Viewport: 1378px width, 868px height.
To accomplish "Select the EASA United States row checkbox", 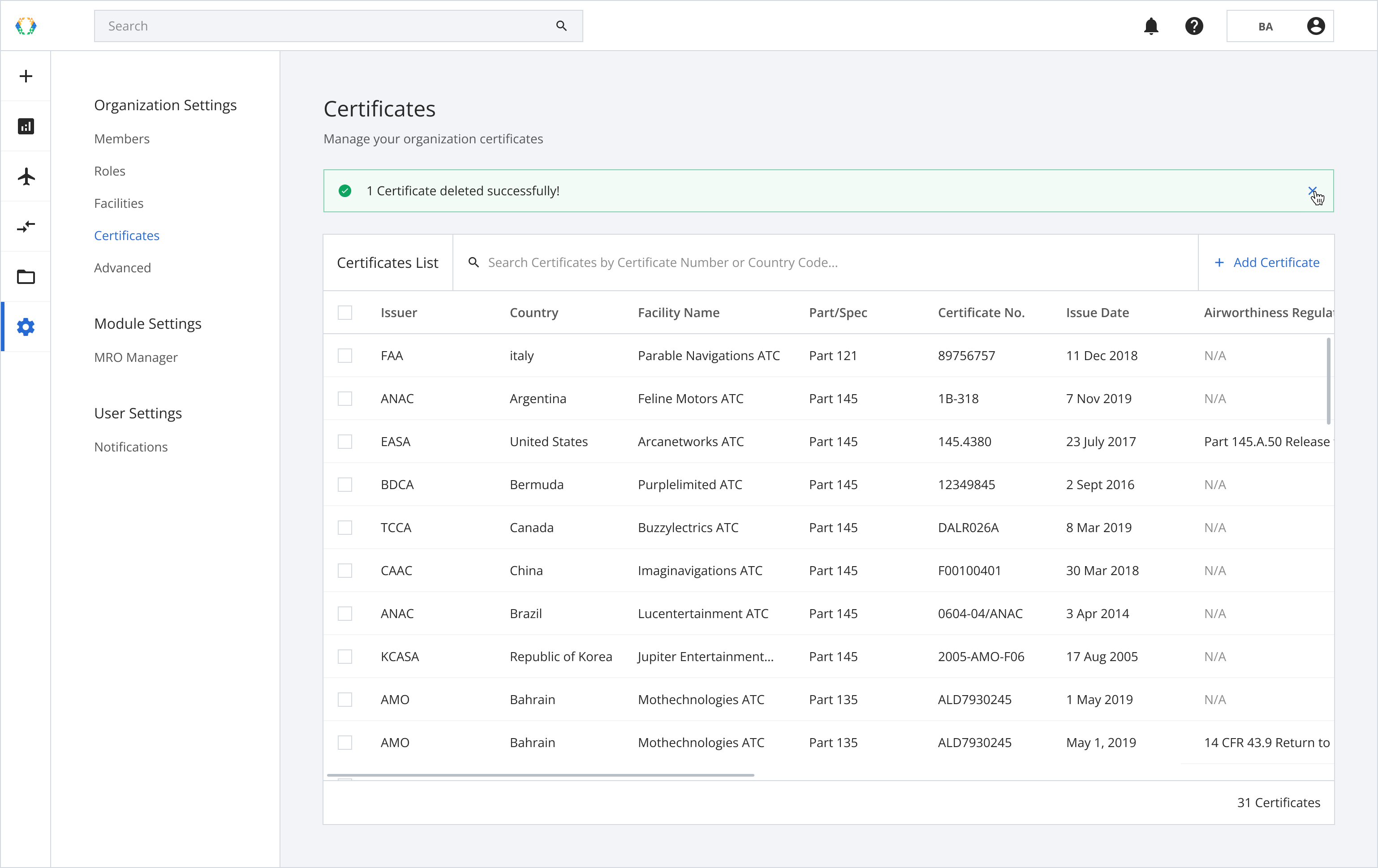I will pos(345,441).
